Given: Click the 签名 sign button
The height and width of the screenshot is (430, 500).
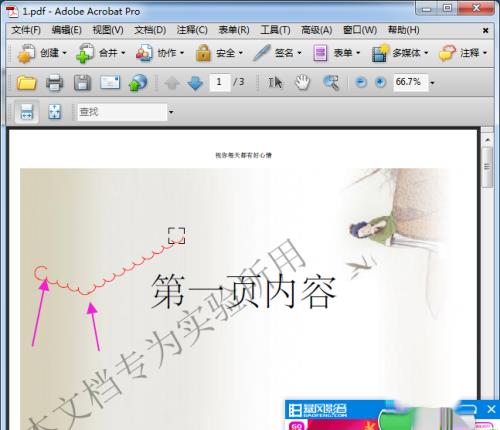Looking at the screenshot, I should [277, 53].
